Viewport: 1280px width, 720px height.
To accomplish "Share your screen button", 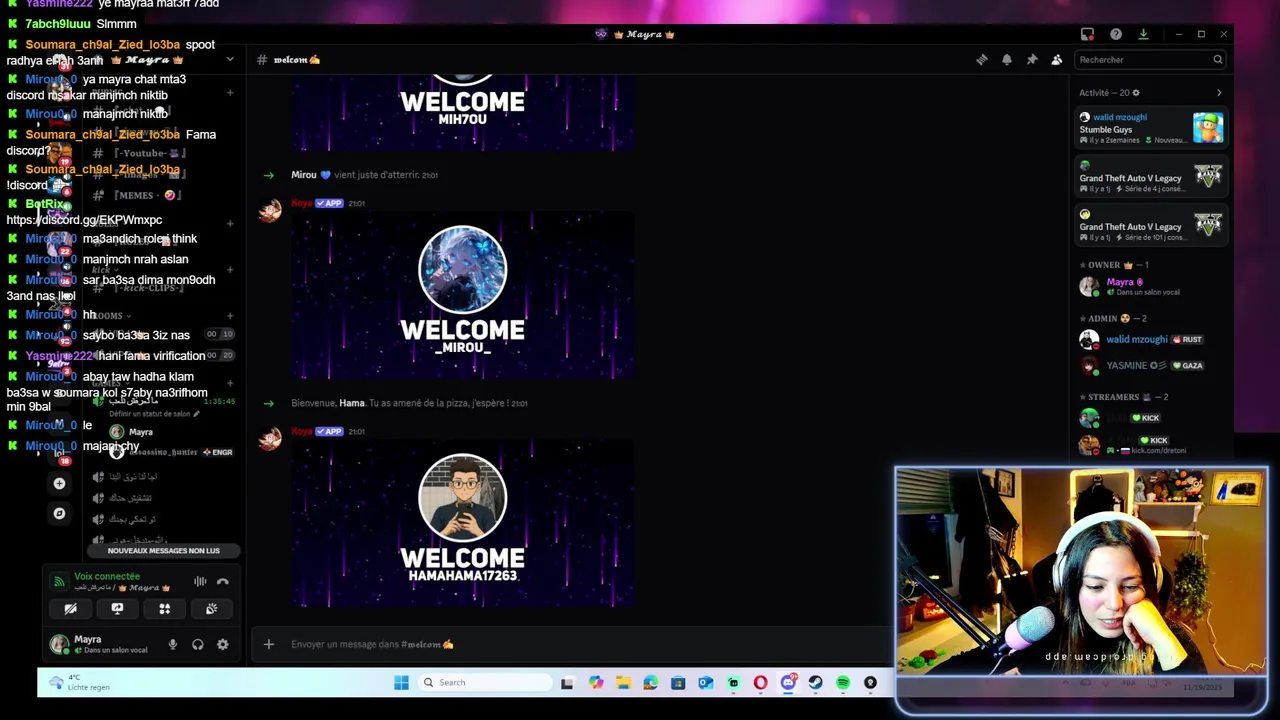I will (117, 609).
